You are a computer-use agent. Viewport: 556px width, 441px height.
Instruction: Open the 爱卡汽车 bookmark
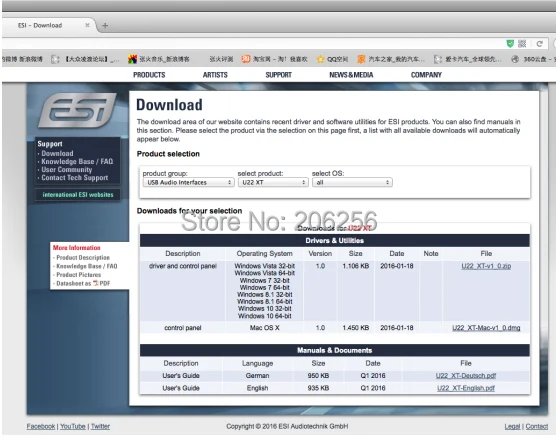click(x=468, y=59)
